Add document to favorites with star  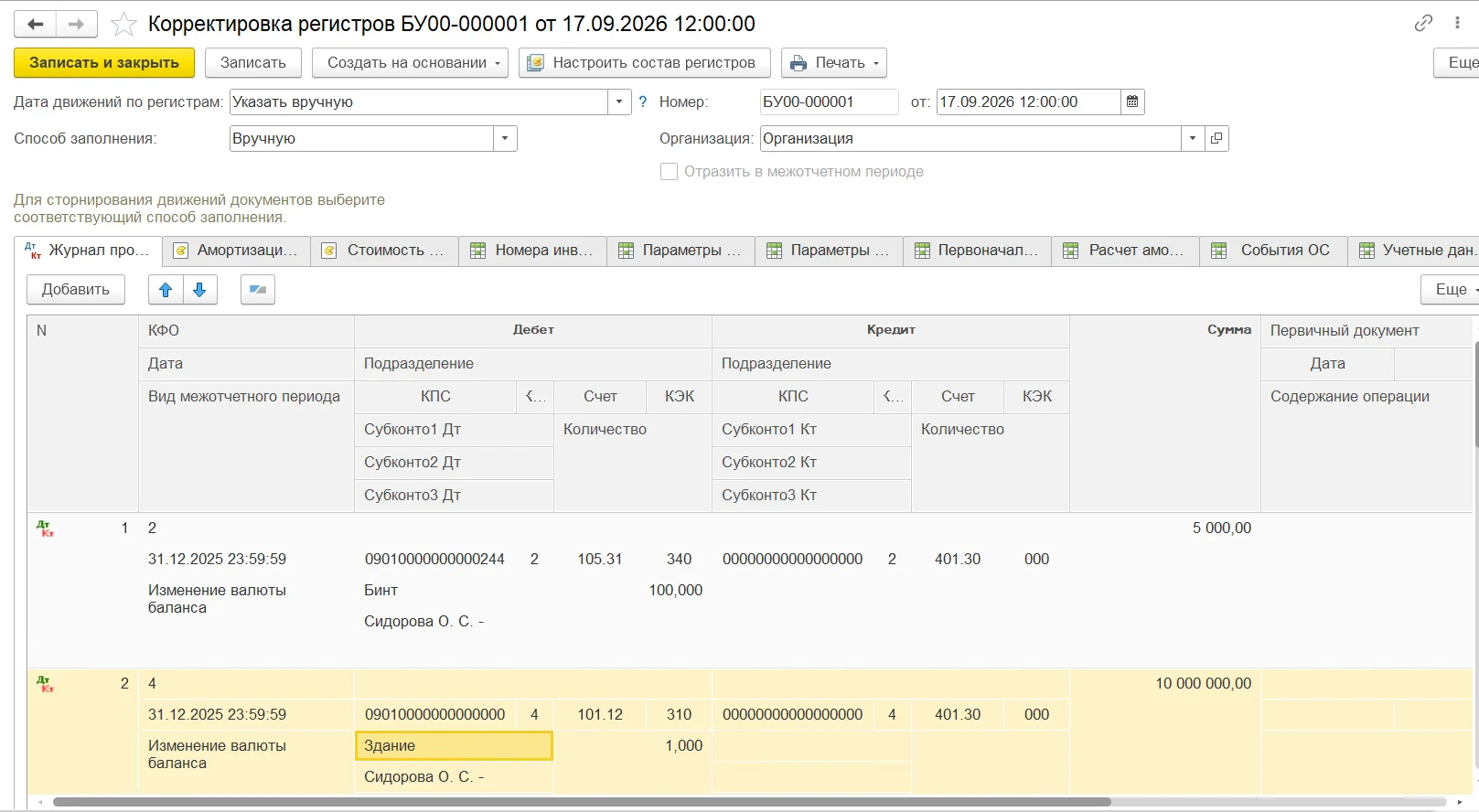tap(123, 24)
